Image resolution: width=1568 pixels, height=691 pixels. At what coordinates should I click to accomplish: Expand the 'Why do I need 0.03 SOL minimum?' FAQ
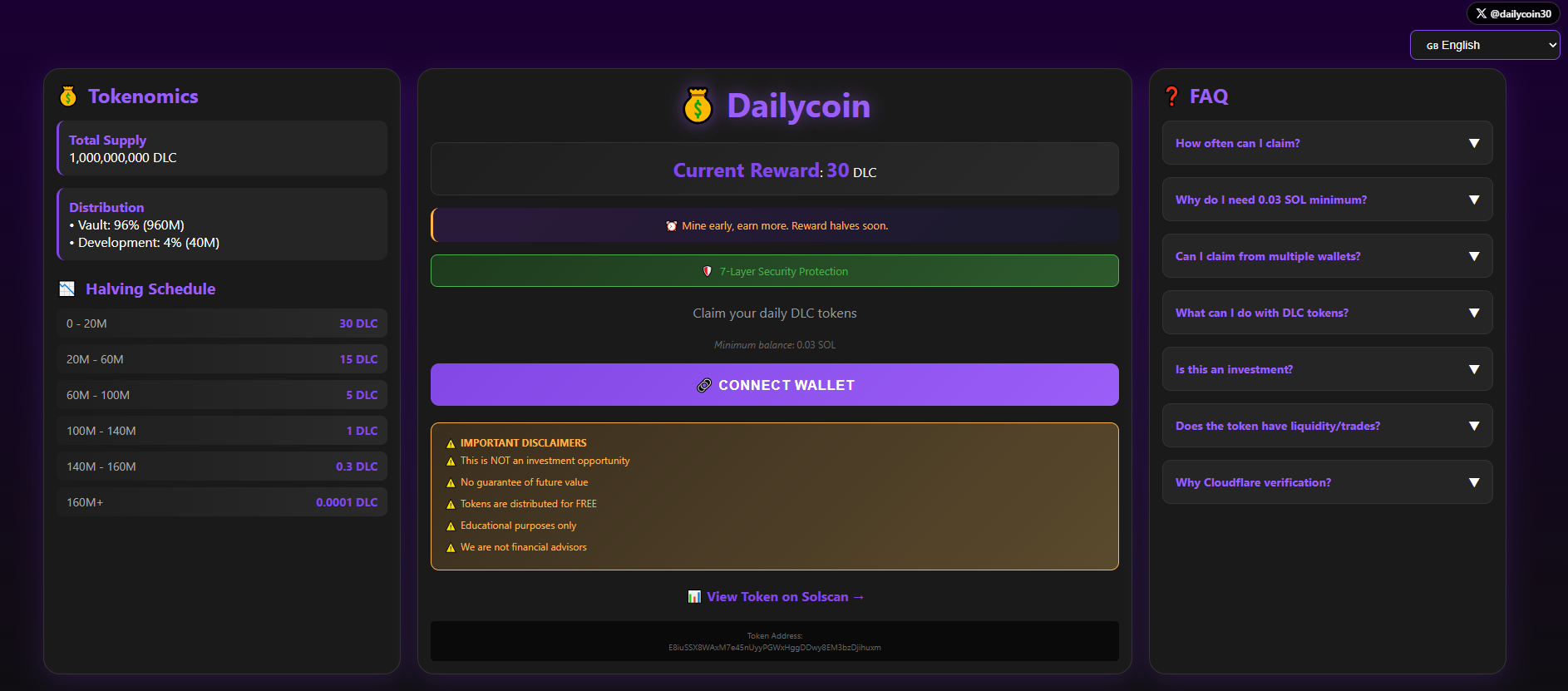(x=1326, y=200)
